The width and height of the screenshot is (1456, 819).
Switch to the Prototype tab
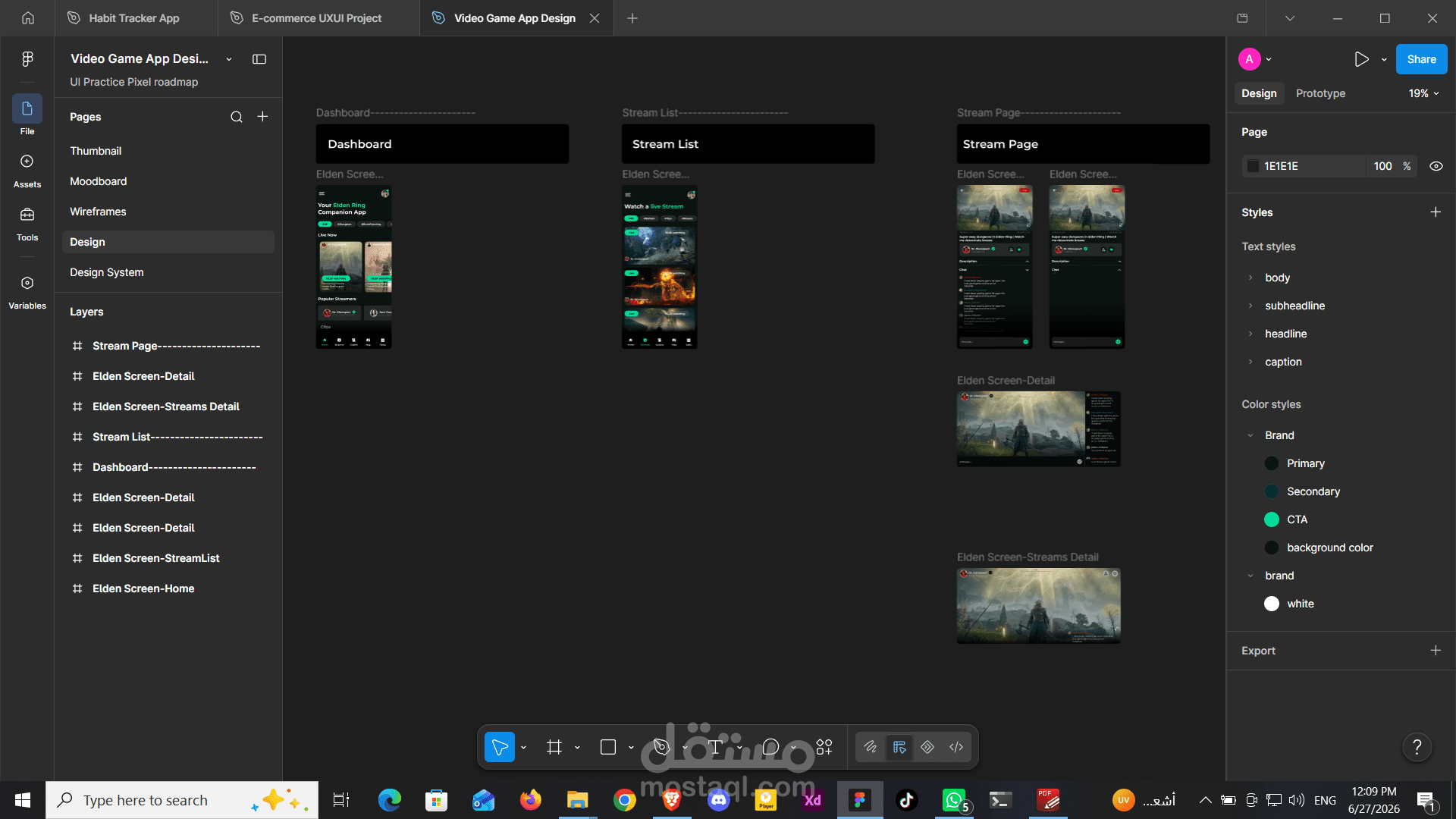(x=1320, y=93)
